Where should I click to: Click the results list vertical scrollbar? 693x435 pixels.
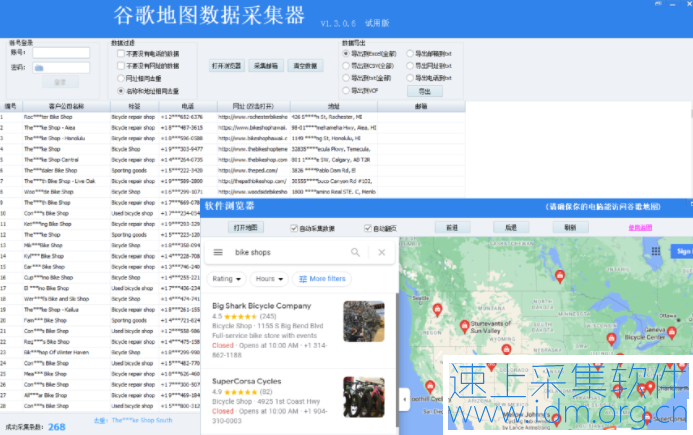[397, 358]
